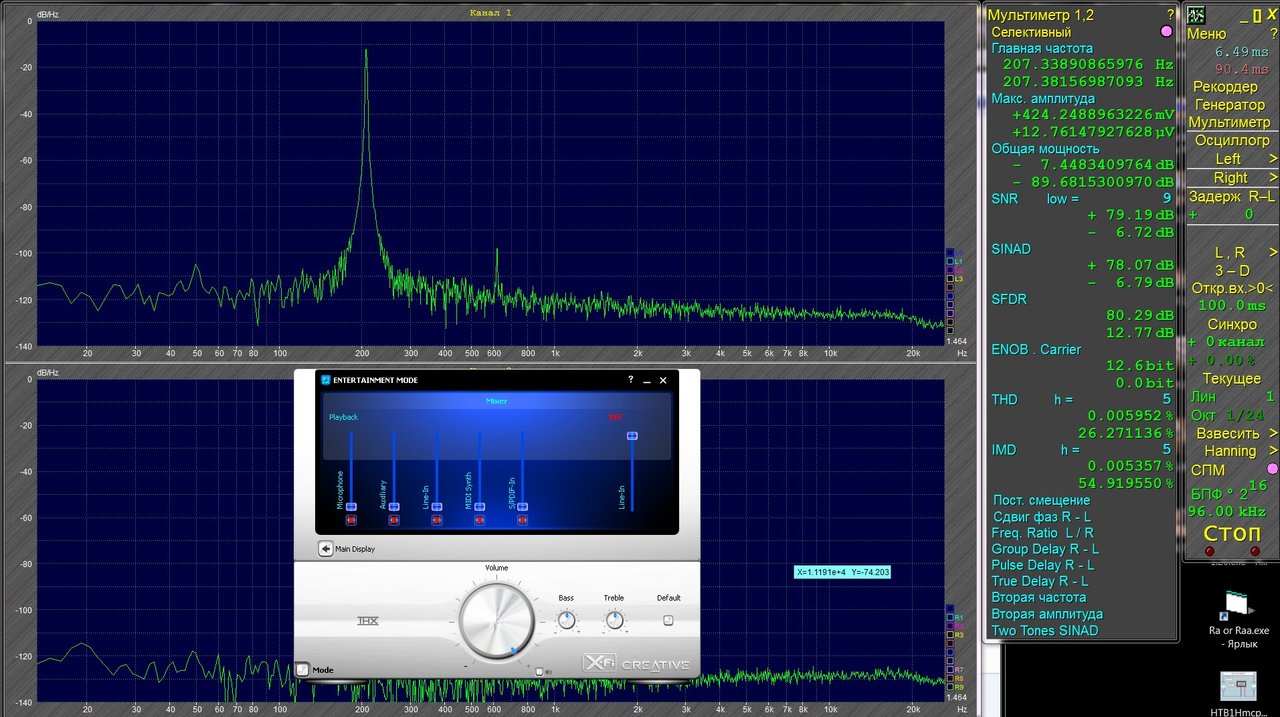1280x717 pixels.
Task: Click the right red indicator under Стоп
Action: click(1255, 552)
